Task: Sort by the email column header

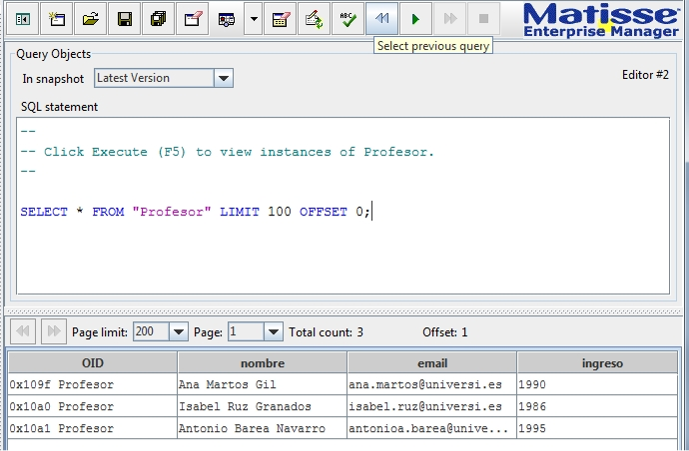Action: pyautogui.click(x=432, y=363)
